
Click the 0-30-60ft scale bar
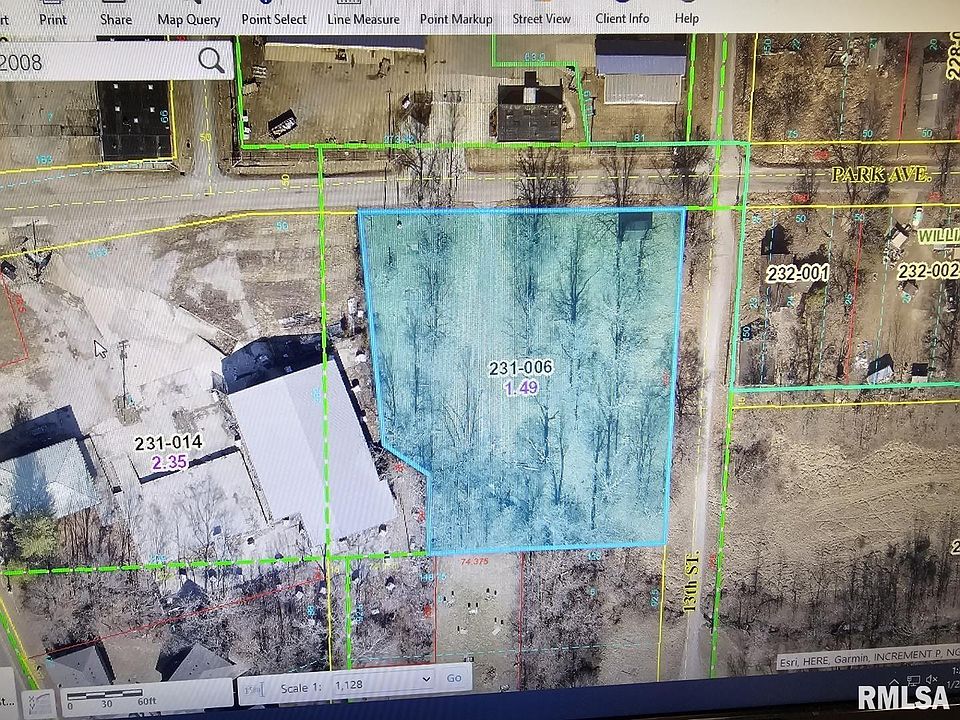[112, 698]
